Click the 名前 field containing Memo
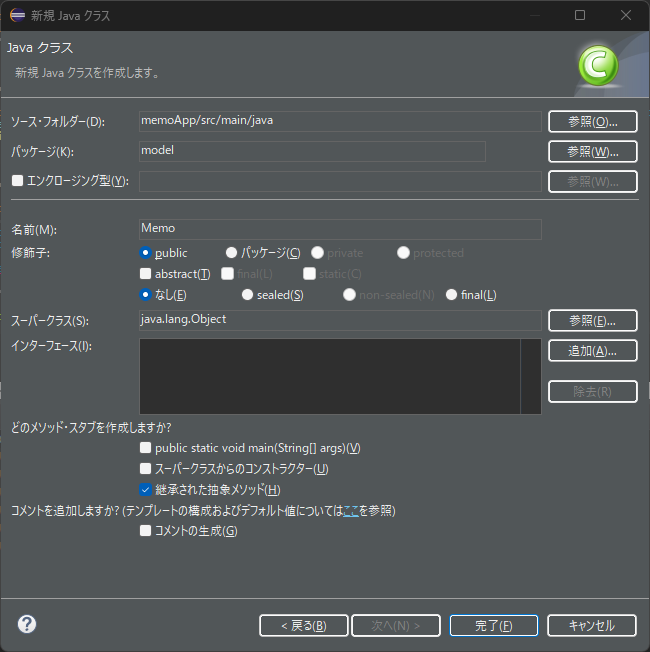The height and width of the screenshot is (652, 650). (340, 229)
